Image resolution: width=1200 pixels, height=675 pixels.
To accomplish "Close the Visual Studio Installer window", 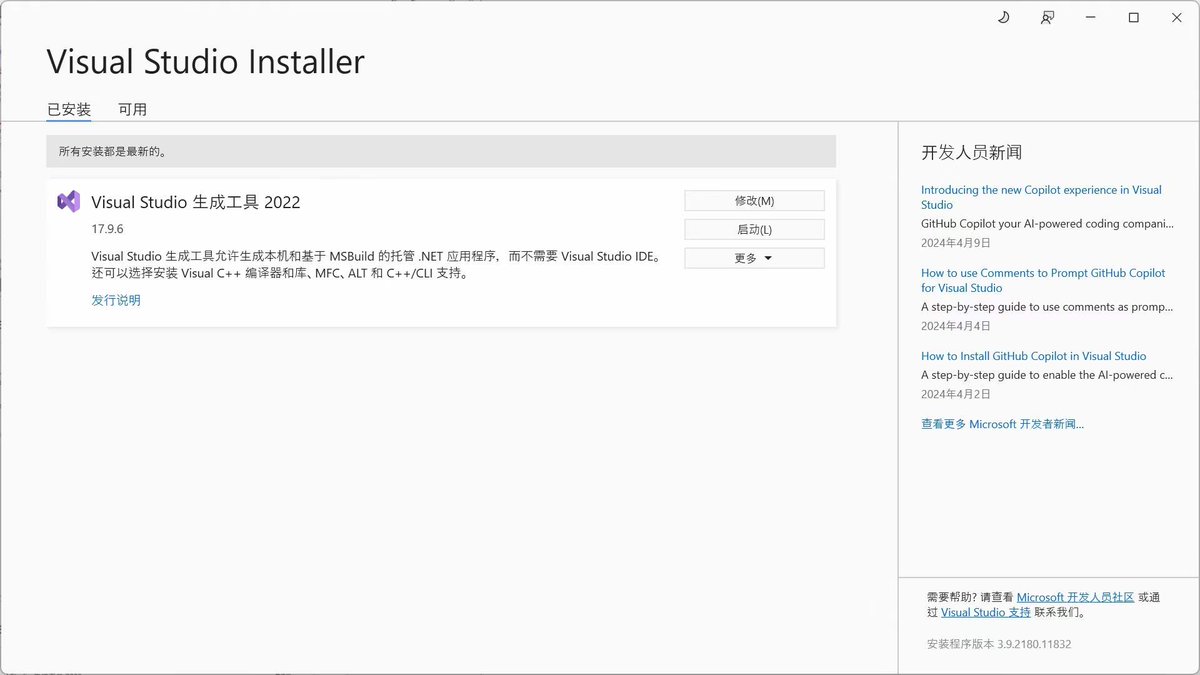I will coord(1177,17).
